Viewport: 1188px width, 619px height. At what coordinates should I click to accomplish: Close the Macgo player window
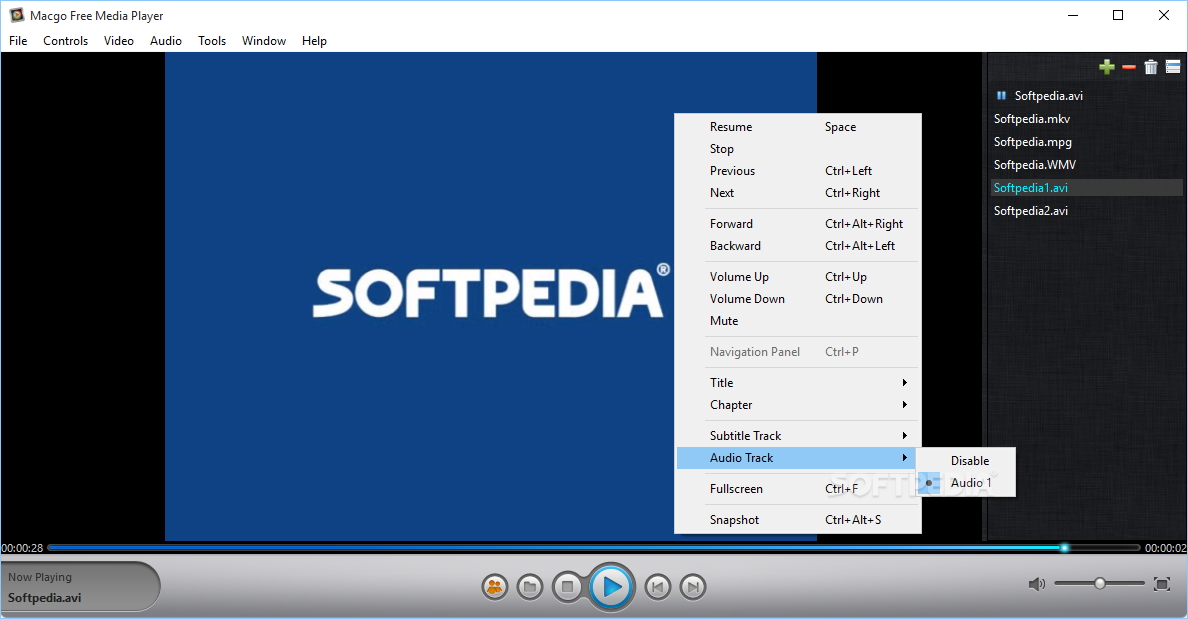[1164, 15]
